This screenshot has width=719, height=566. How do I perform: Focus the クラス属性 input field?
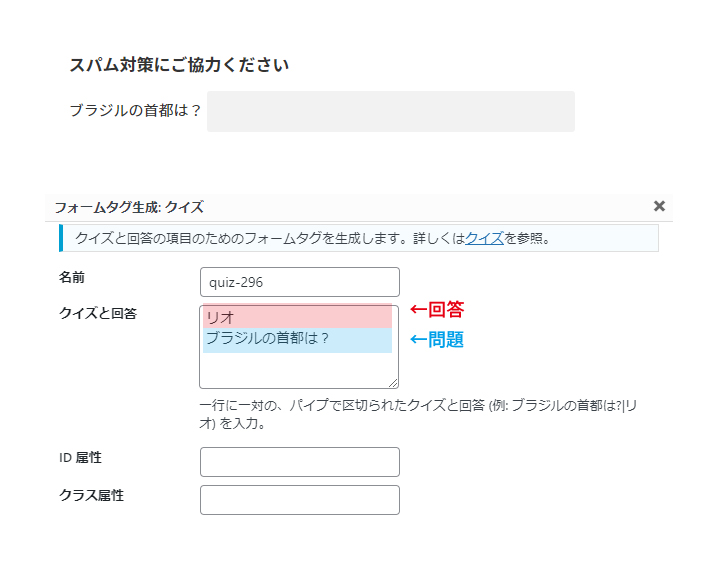(x=299, y=500)
